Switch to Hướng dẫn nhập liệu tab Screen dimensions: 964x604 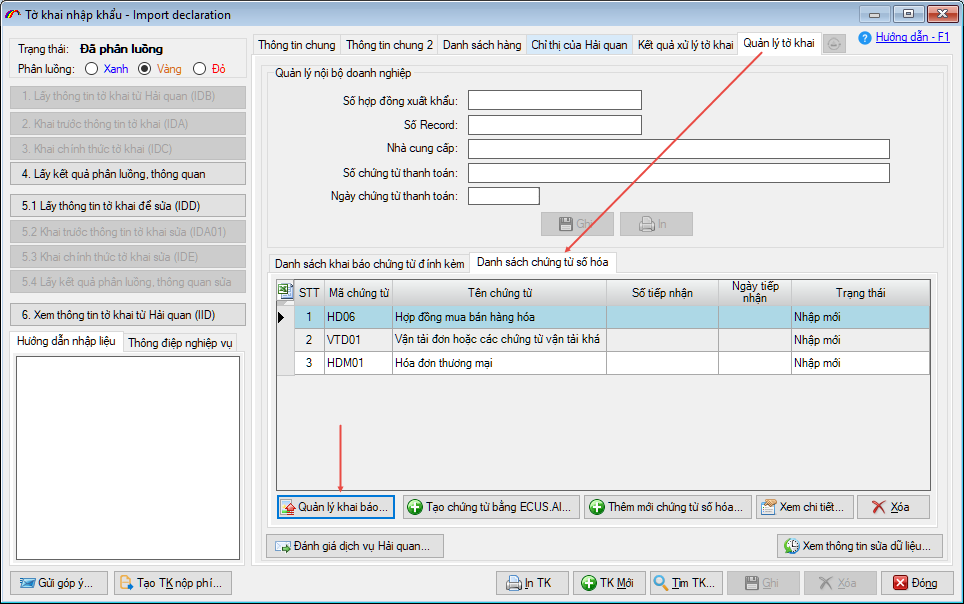tap(66, 341)
